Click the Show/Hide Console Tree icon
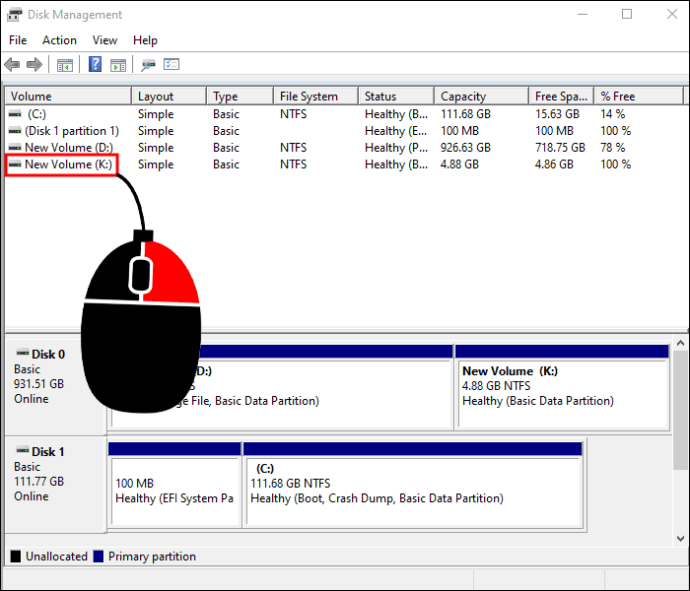Image resolution: width=690 pixels, height=591 pixels. pyautogui.click(x=64, y=65)
